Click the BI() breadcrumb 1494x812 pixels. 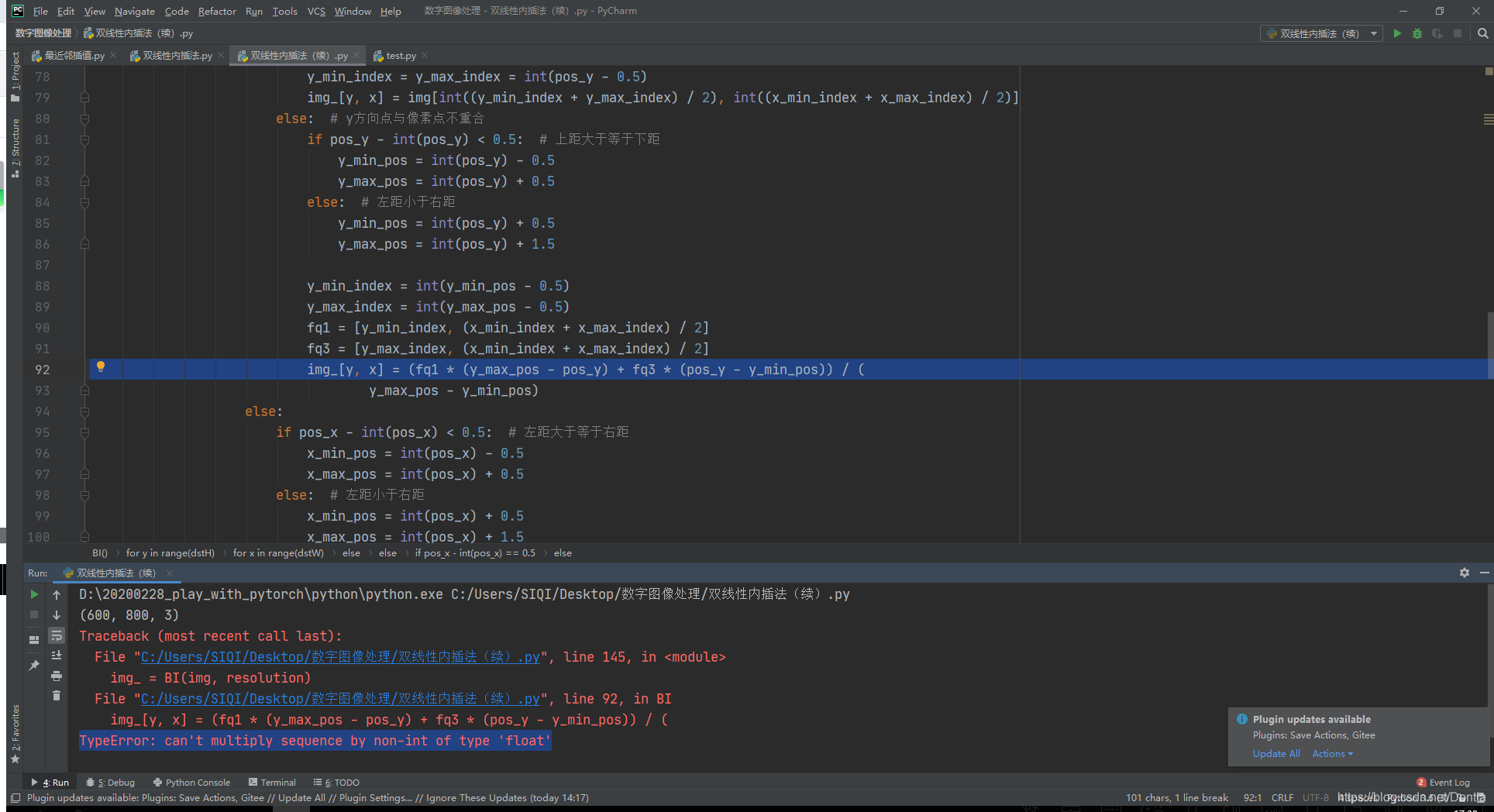(100, 553)
